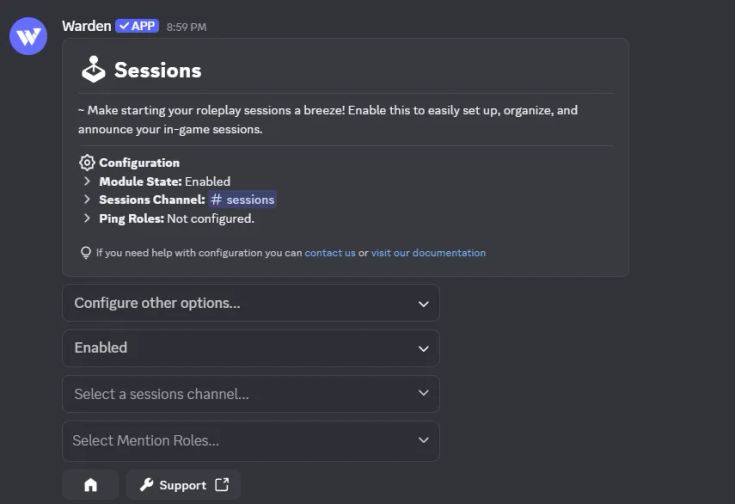
Task: Click the chevron beside Ping Roles
Action: point(87,218)
